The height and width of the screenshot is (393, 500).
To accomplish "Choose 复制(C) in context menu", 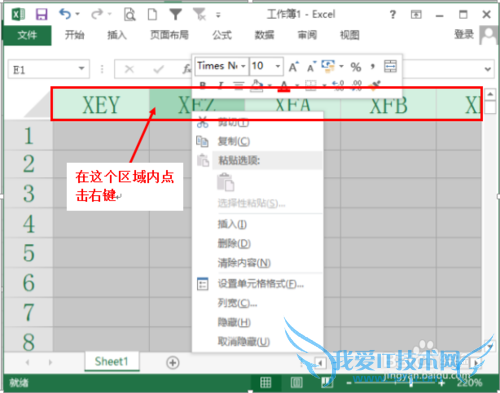I will [x=257, y=141].
